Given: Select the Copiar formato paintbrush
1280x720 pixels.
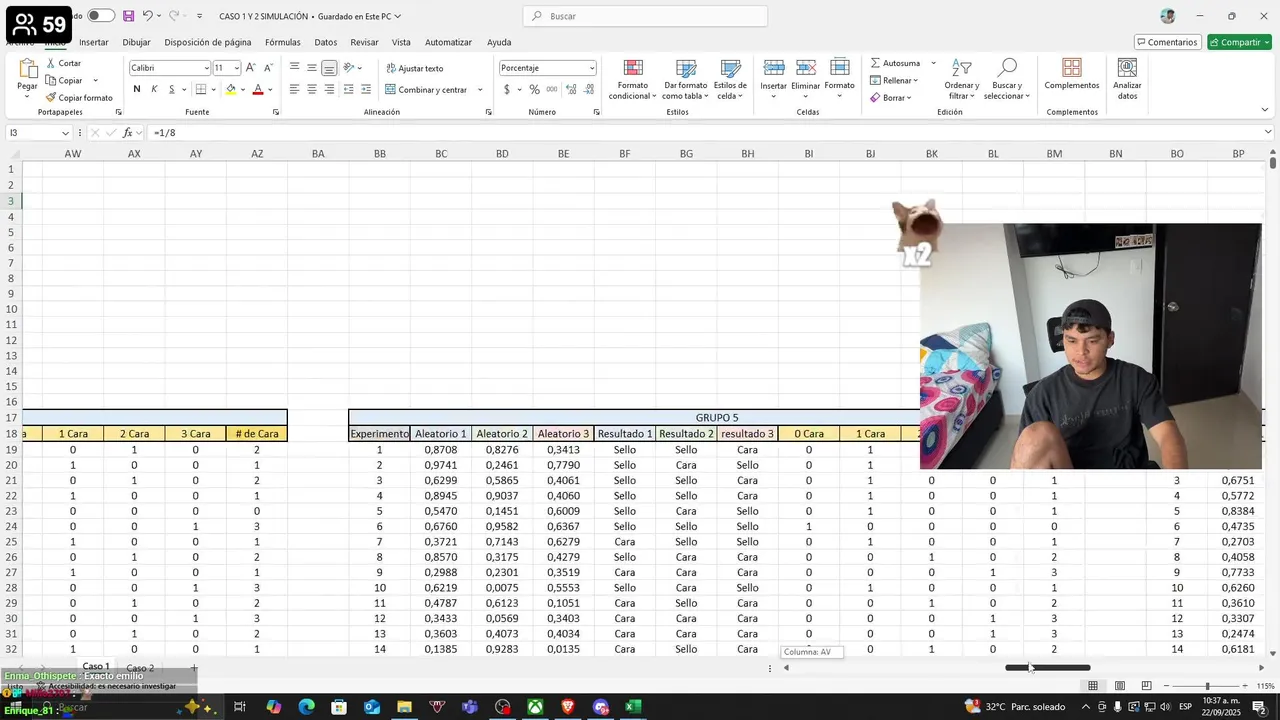Looking at the screenshot, I should click(78, 98).
